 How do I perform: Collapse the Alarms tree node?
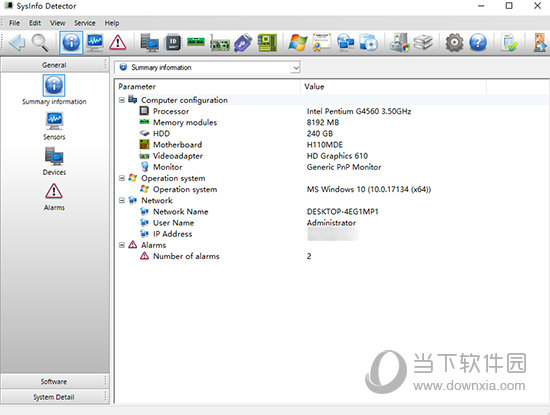[x=122, y=245]
